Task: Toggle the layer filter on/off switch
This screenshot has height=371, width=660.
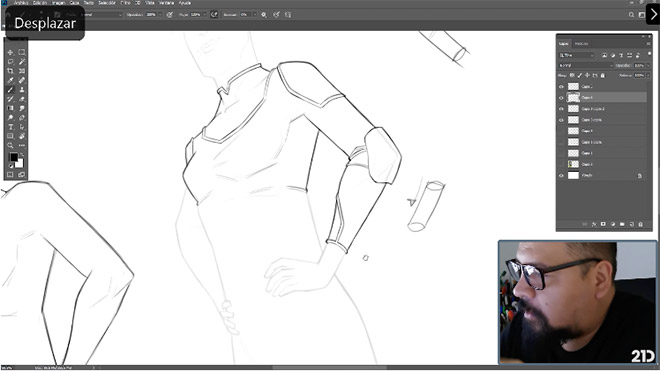Action: 649,54
